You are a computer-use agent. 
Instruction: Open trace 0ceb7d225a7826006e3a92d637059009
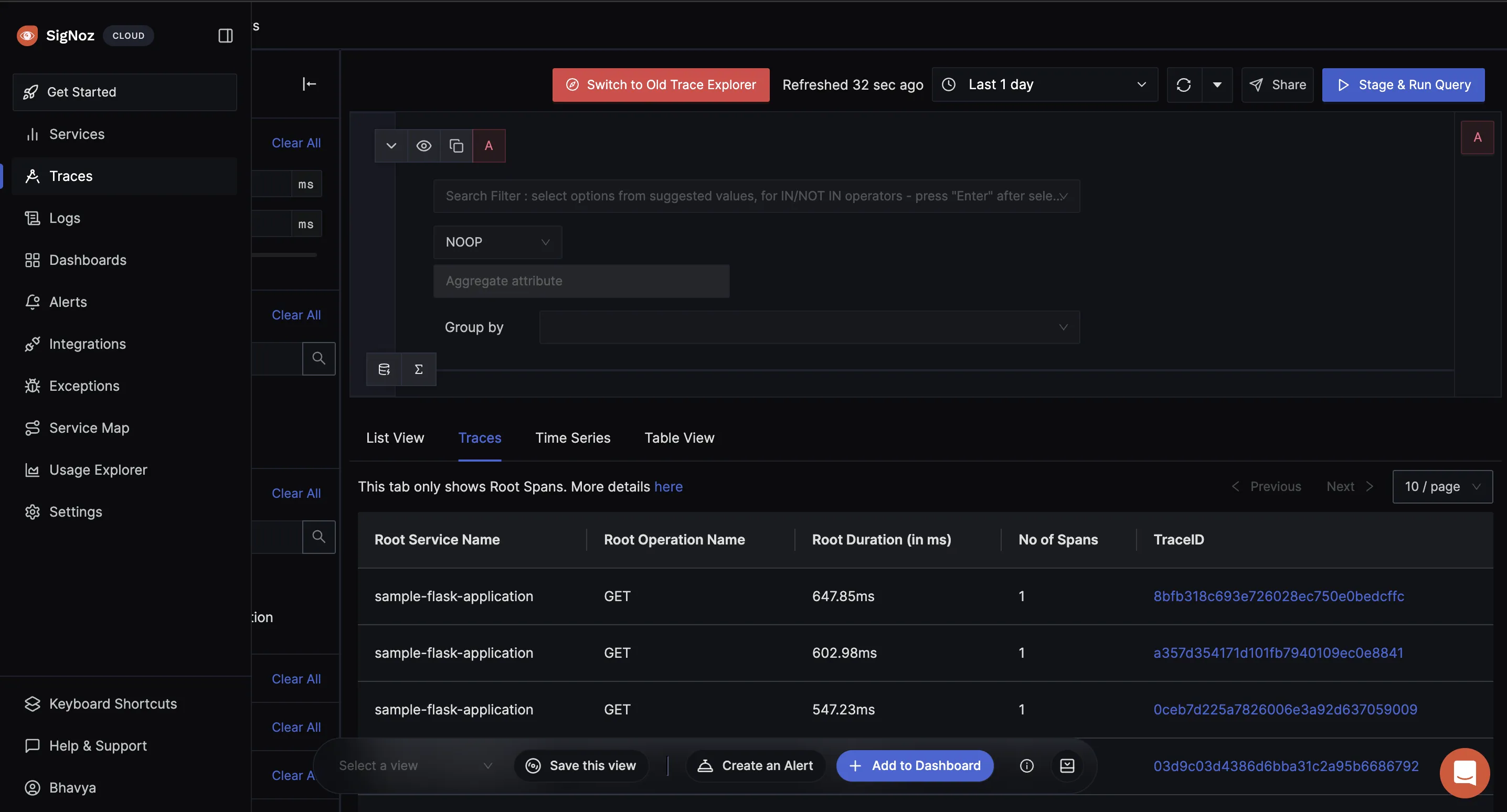pos(1285,710)
